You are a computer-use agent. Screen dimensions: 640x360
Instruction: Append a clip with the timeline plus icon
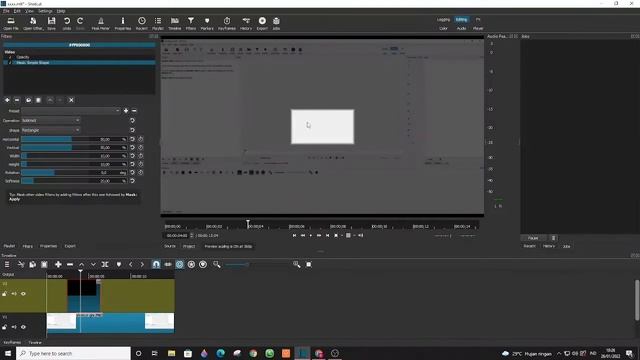pyautogui.click(x=58, y=264)
